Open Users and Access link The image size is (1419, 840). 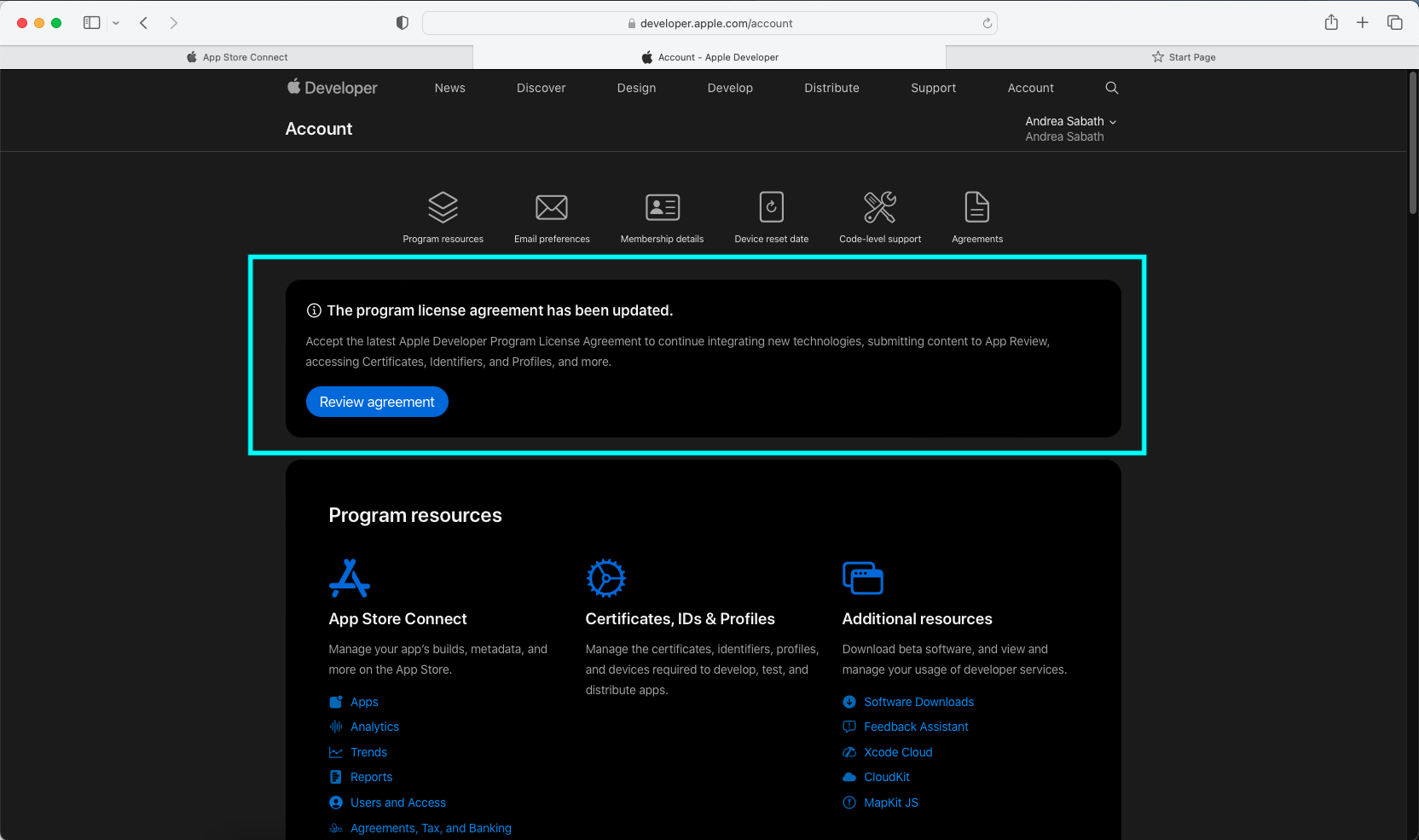click(x=398, y=802)
